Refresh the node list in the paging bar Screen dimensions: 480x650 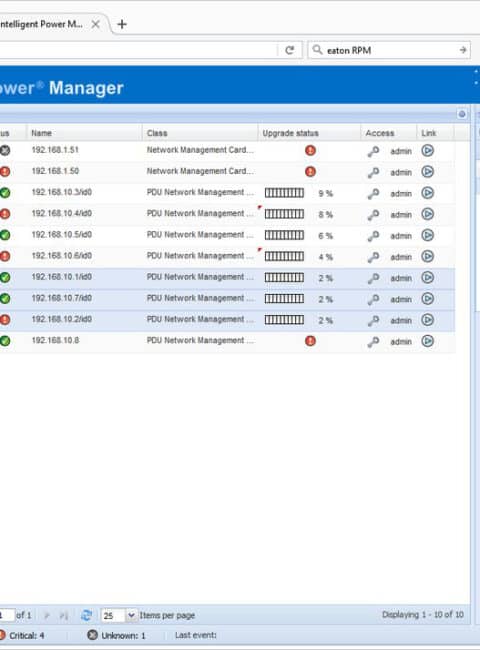pos(86,615)
